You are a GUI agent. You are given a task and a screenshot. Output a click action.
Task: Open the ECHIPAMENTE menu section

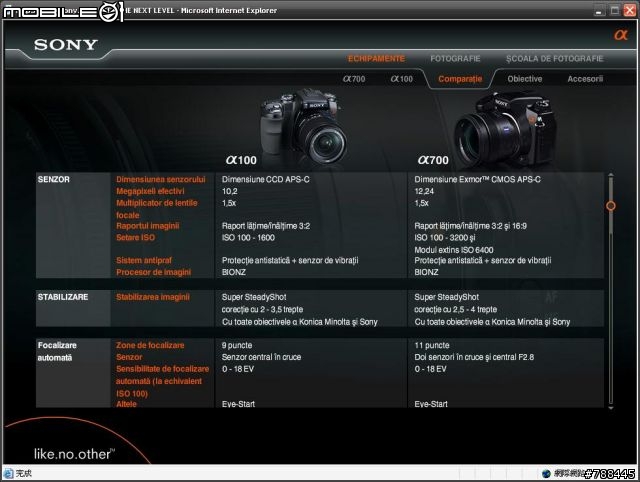point(376,59)
